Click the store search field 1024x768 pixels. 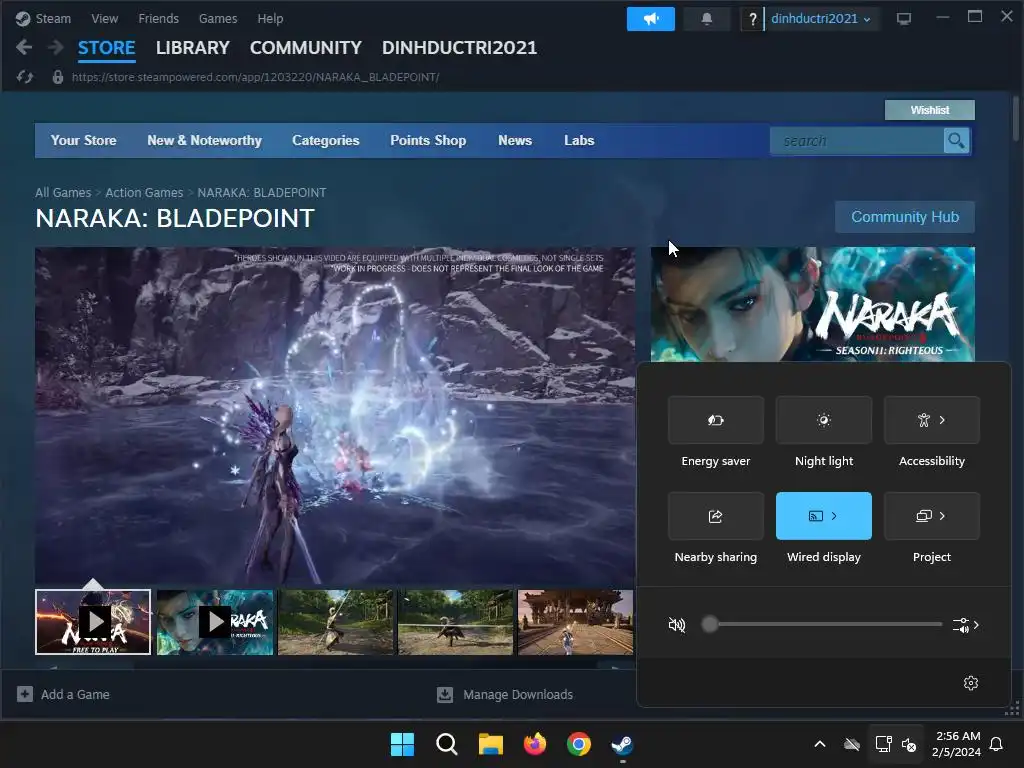click(x=857, y=140)
